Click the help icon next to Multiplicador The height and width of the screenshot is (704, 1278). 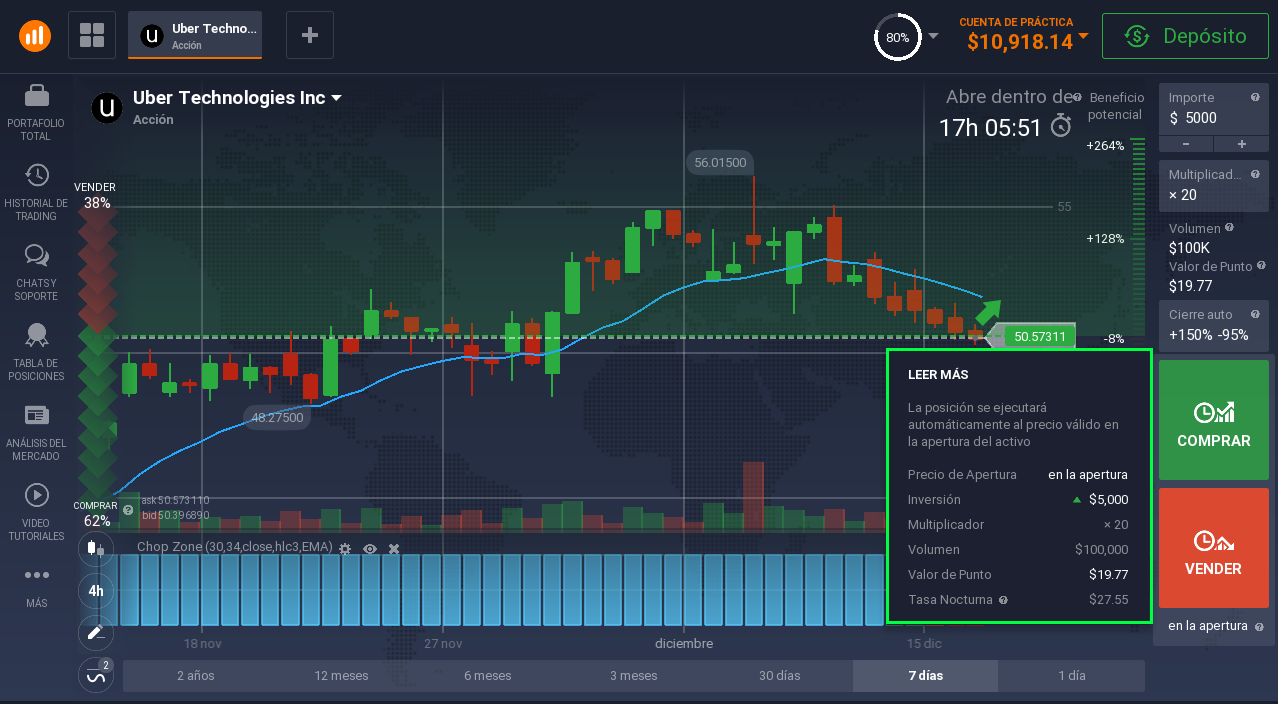point(1255,174)
